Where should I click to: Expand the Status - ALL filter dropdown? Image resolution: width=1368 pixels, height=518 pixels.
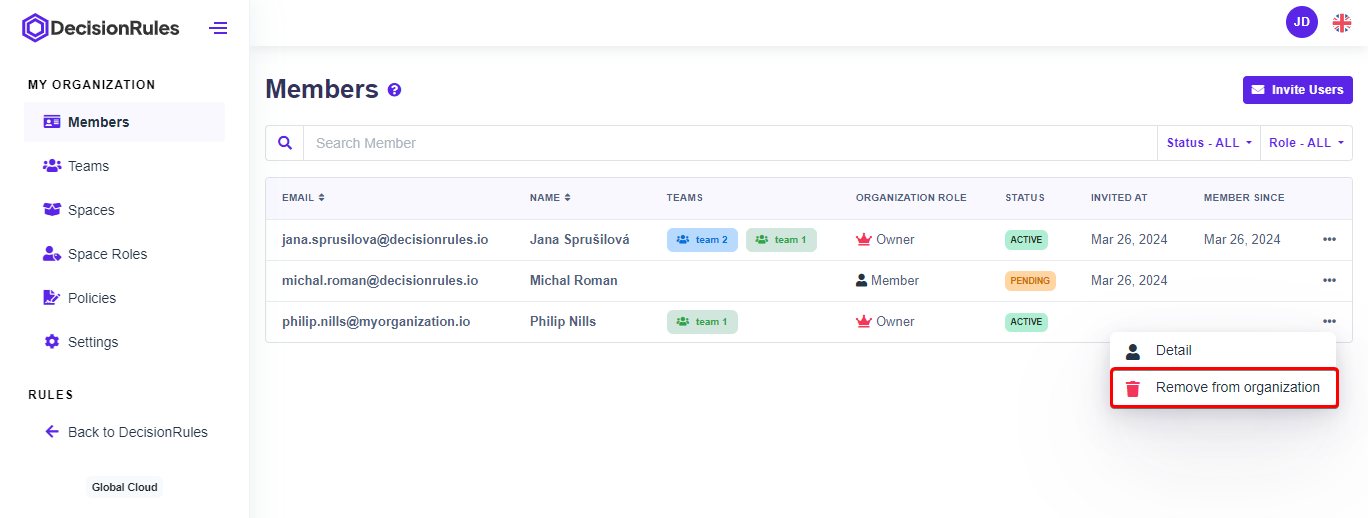[x=1209, y=143]
